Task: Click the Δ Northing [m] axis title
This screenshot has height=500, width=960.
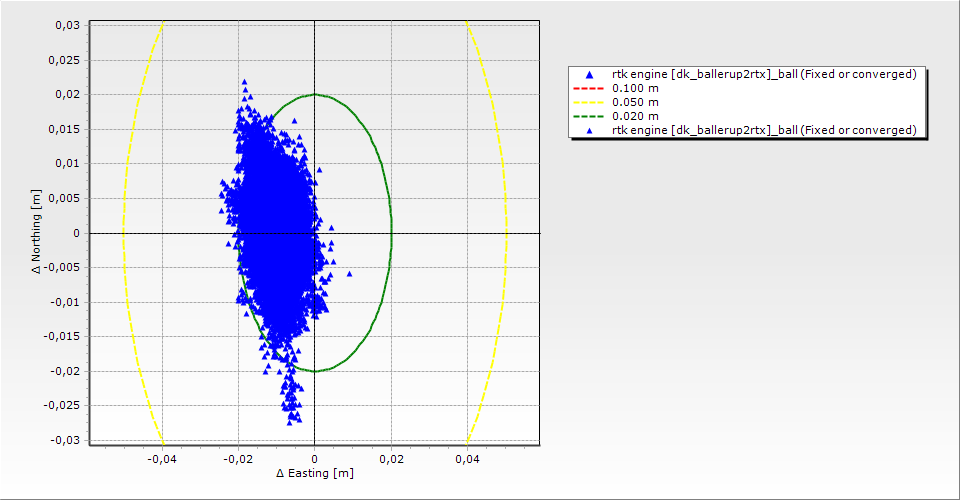Action: click(37, 233)
